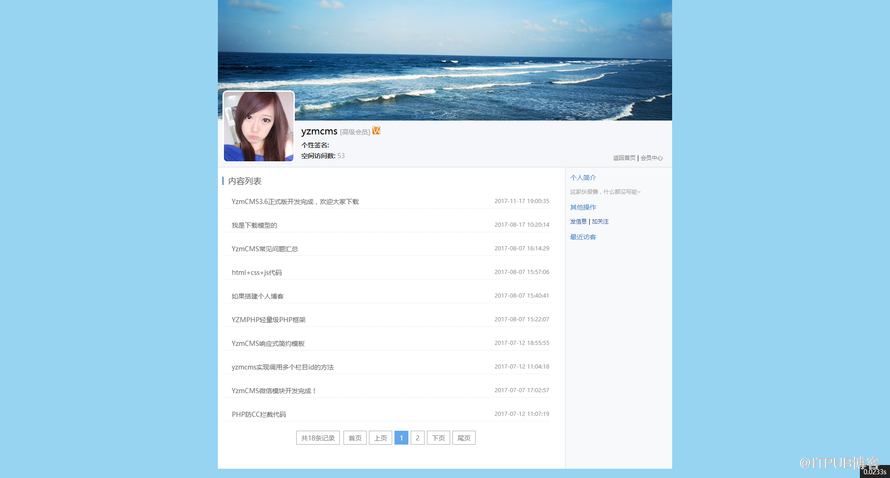Open the article 如果搭建个人博客
890x478 pixels.
point(258,296)
